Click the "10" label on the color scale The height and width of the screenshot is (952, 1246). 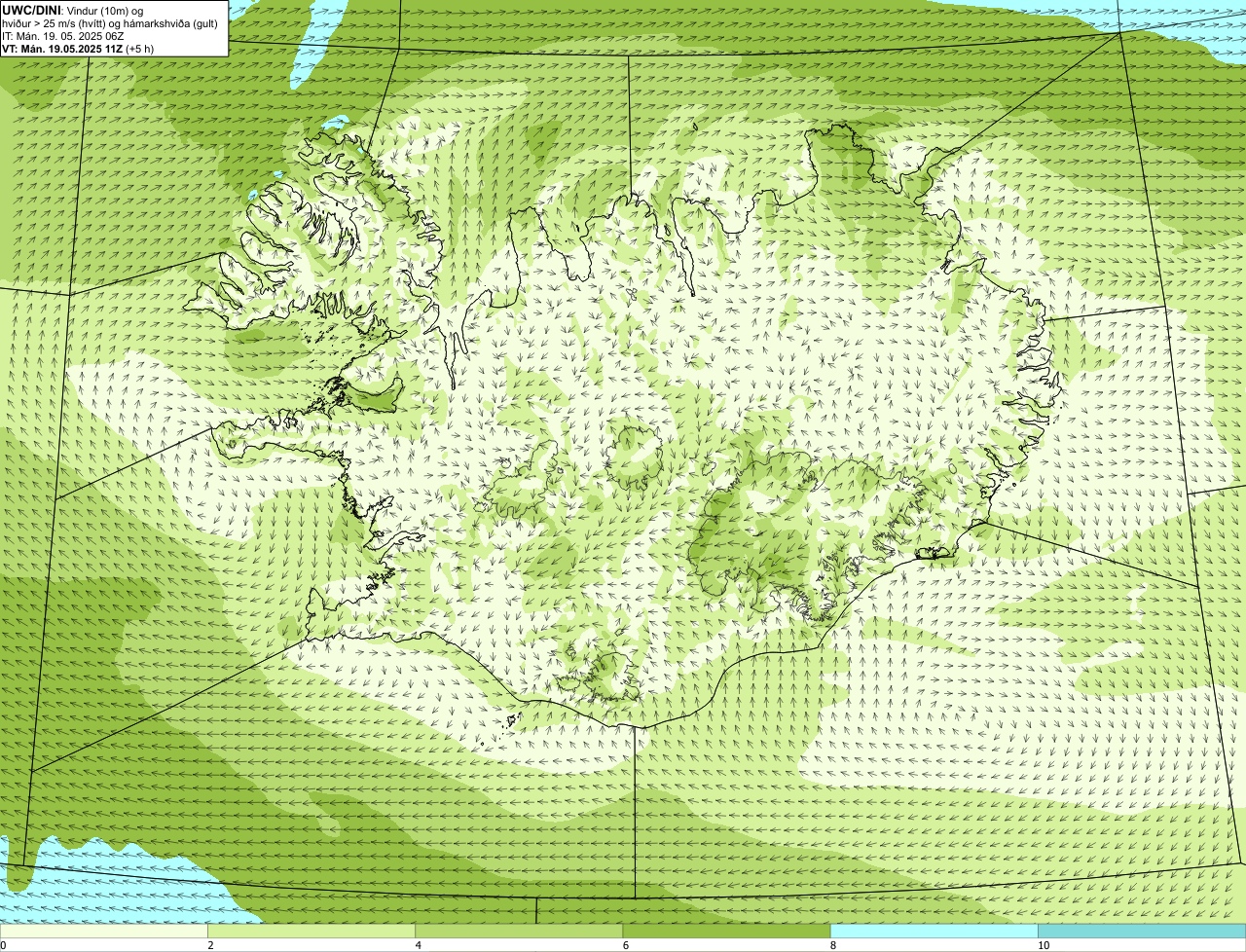coord(1044,945)
